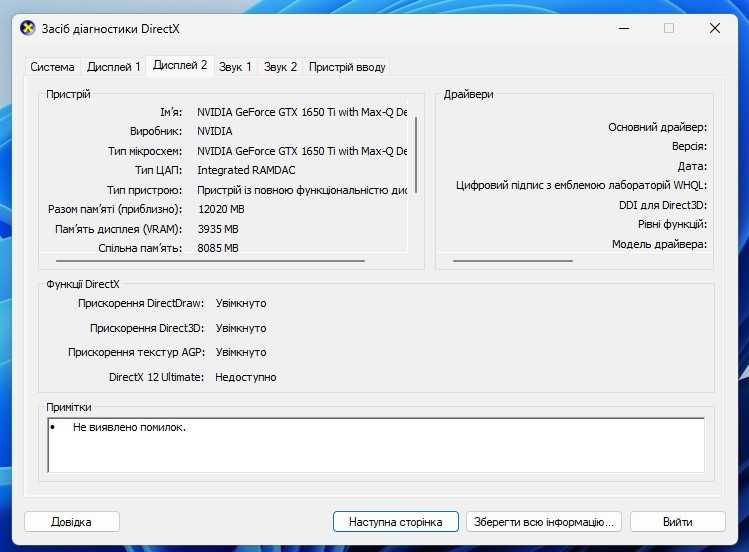749x552 pixels.
Task: Click the Версія label in Драйвери
Action: [x=689, y=147]
